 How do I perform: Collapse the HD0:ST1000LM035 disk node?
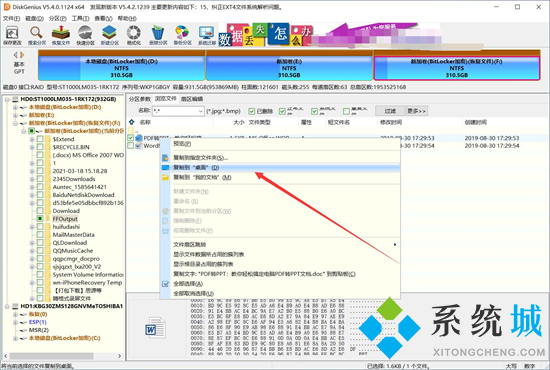point(7,99)
